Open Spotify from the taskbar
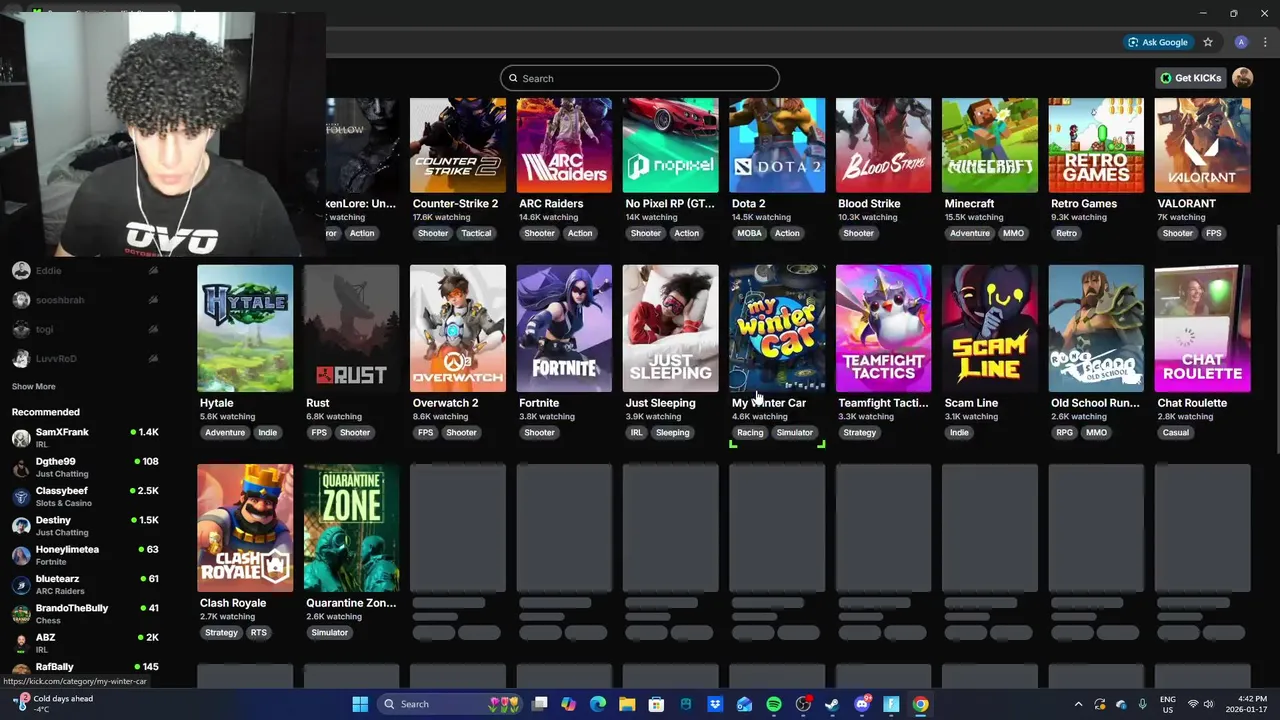Screen dimensions: 1280x720 (774, 704)
